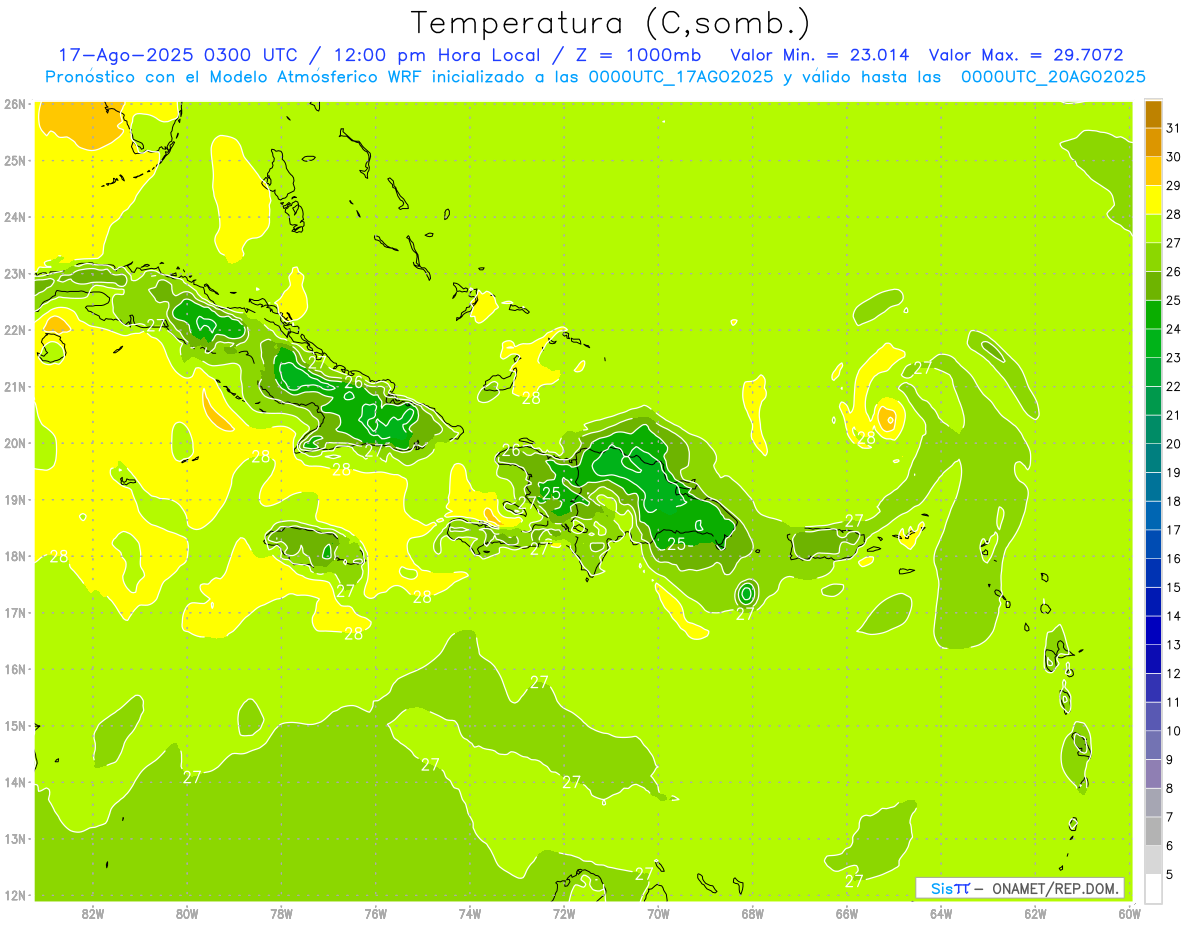Viewport: 1200px width, 927px height.
Task: Click the "19N" latitude axis label
Action: point(15,500)
